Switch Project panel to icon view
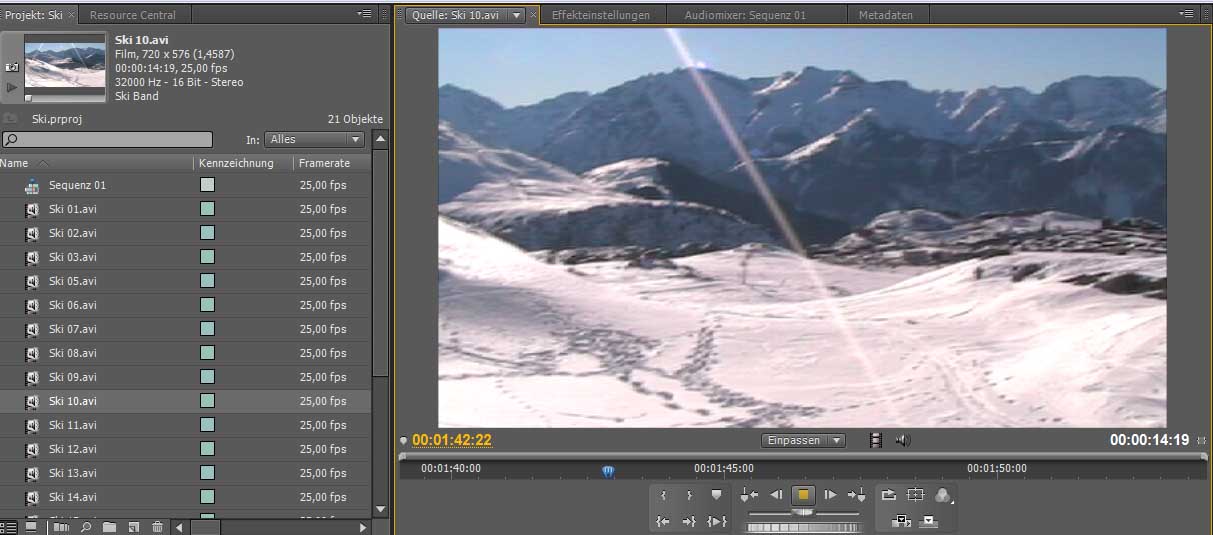Viewport: 1213px width, 535px height. 31,527
